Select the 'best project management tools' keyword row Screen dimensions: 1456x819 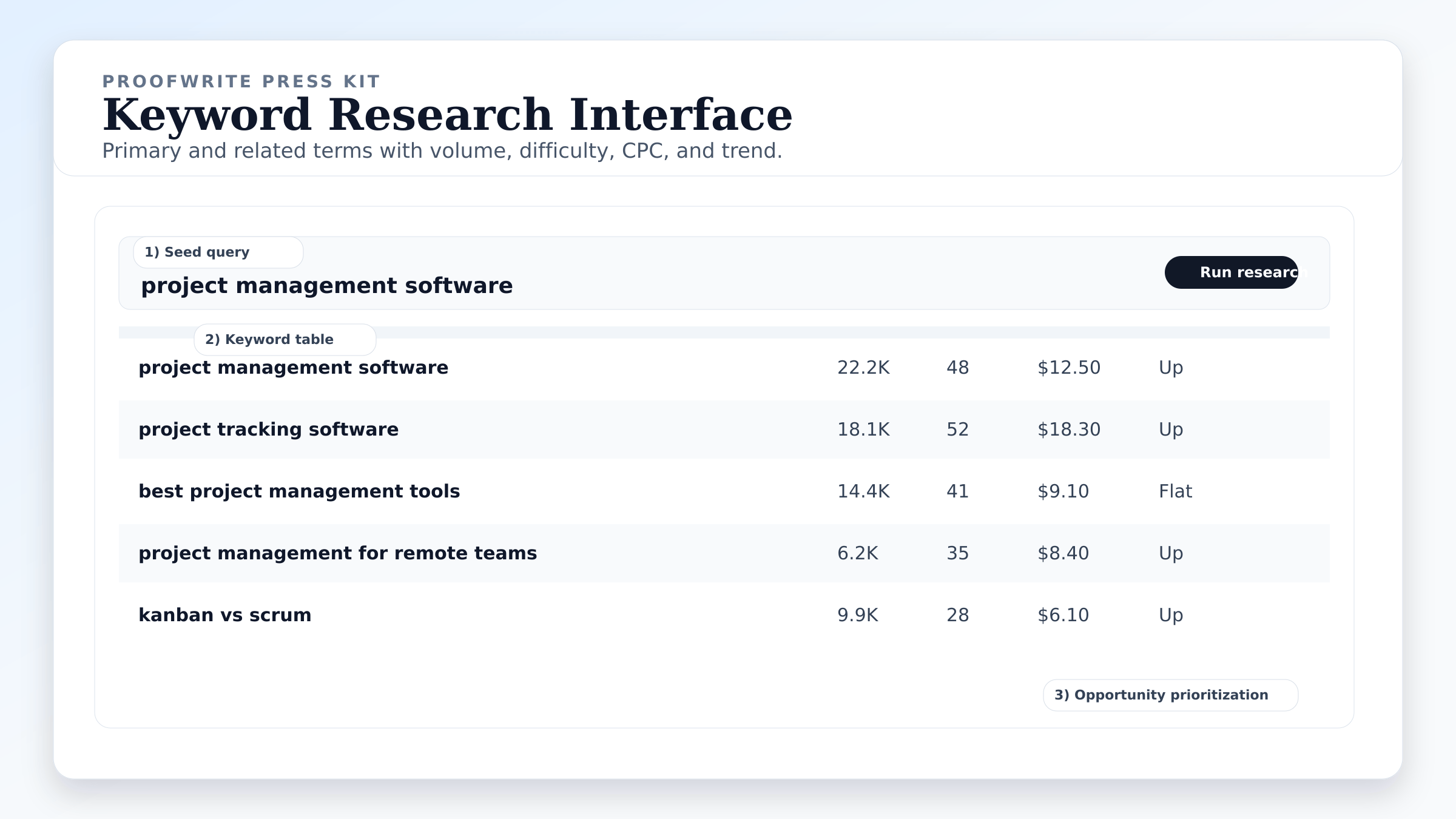[x=300, y=491]
